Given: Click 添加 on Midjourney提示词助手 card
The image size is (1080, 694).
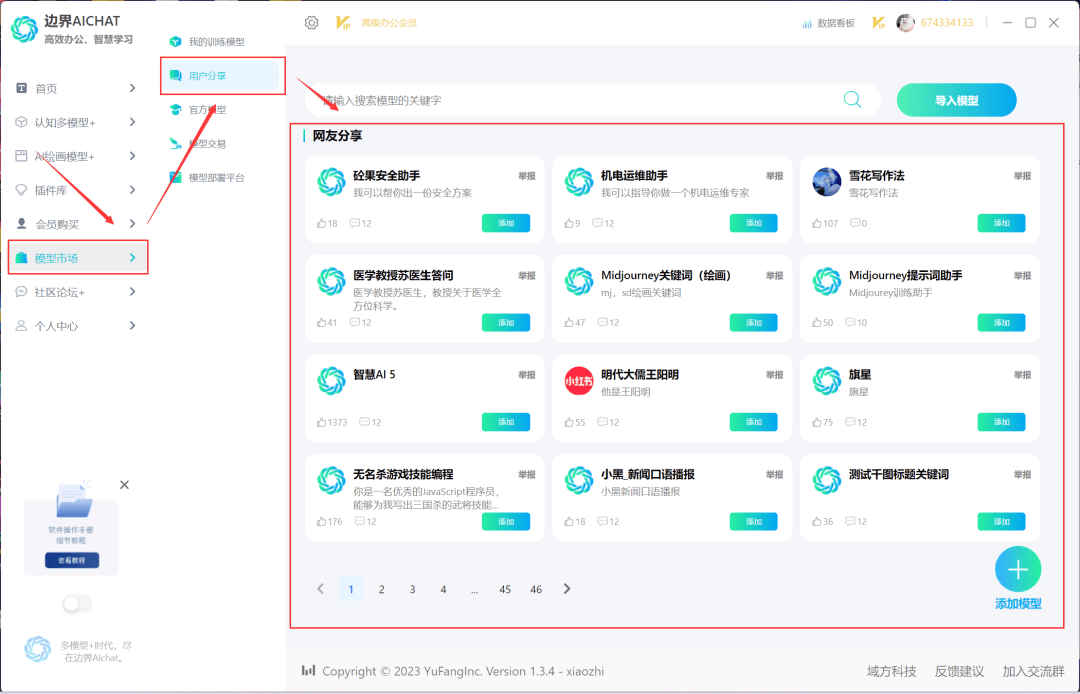Looking at the screenshot, I should point(1001,322).
